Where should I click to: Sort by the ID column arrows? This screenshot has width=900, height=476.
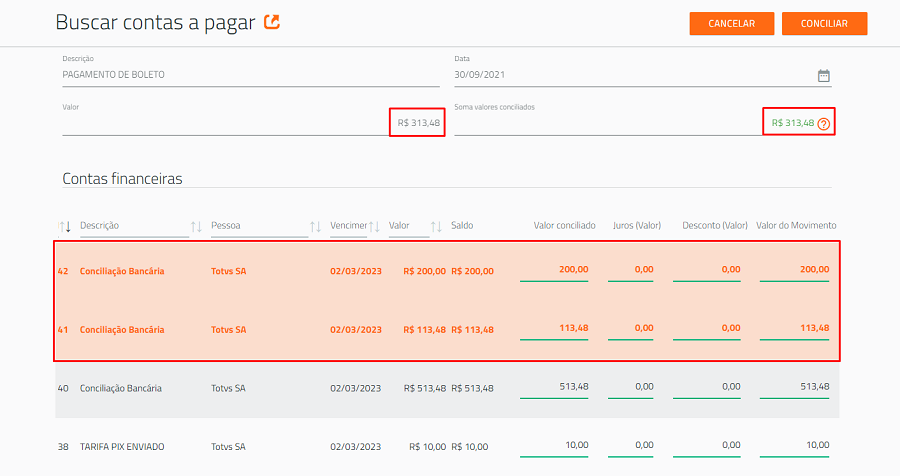[64, 226]
